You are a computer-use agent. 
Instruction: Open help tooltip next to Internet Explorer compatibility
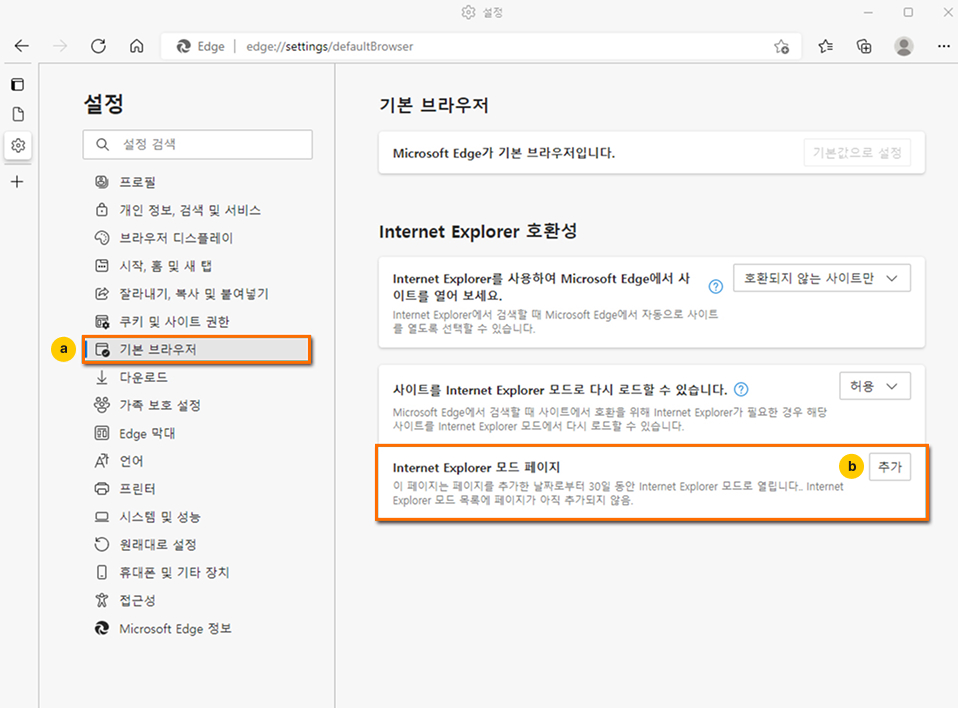[715, 286]
